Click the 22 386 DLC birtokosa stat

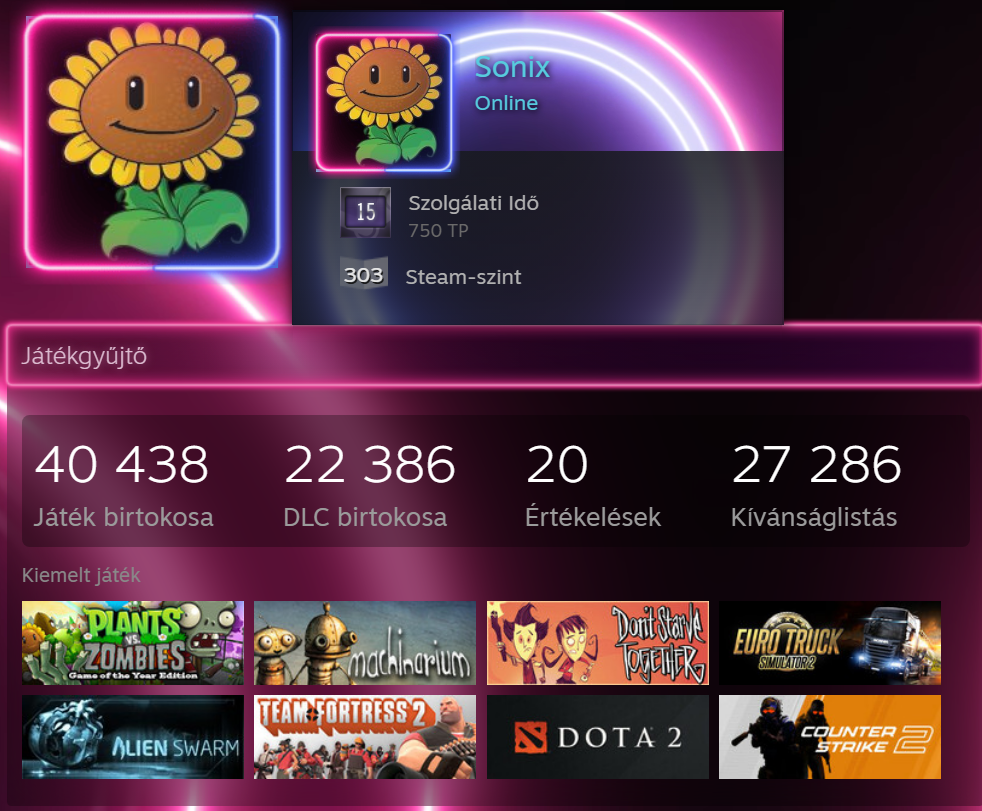[x=369, y=485]
